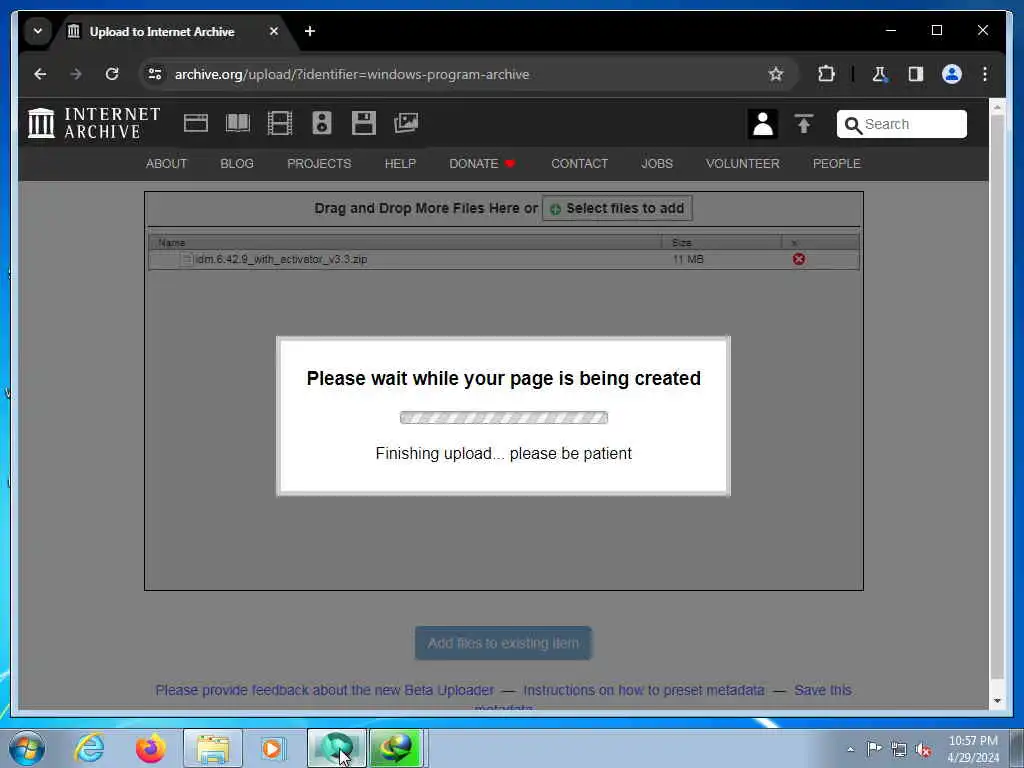Open Windows Media Player taskbar icon

pos(274,748)
